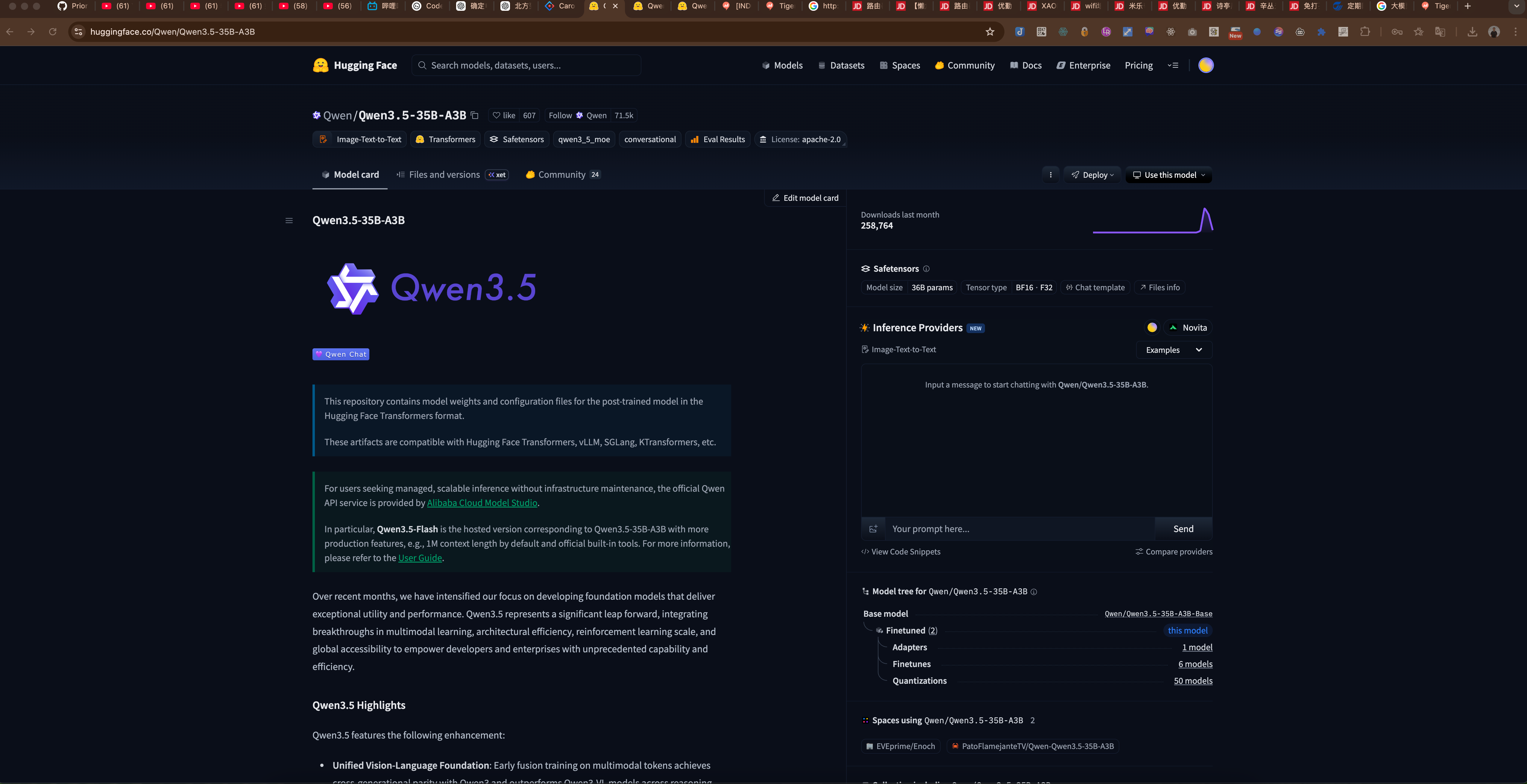Switch to the Community tab
The image size is (1527, 784).
click(x=563, y=175)
